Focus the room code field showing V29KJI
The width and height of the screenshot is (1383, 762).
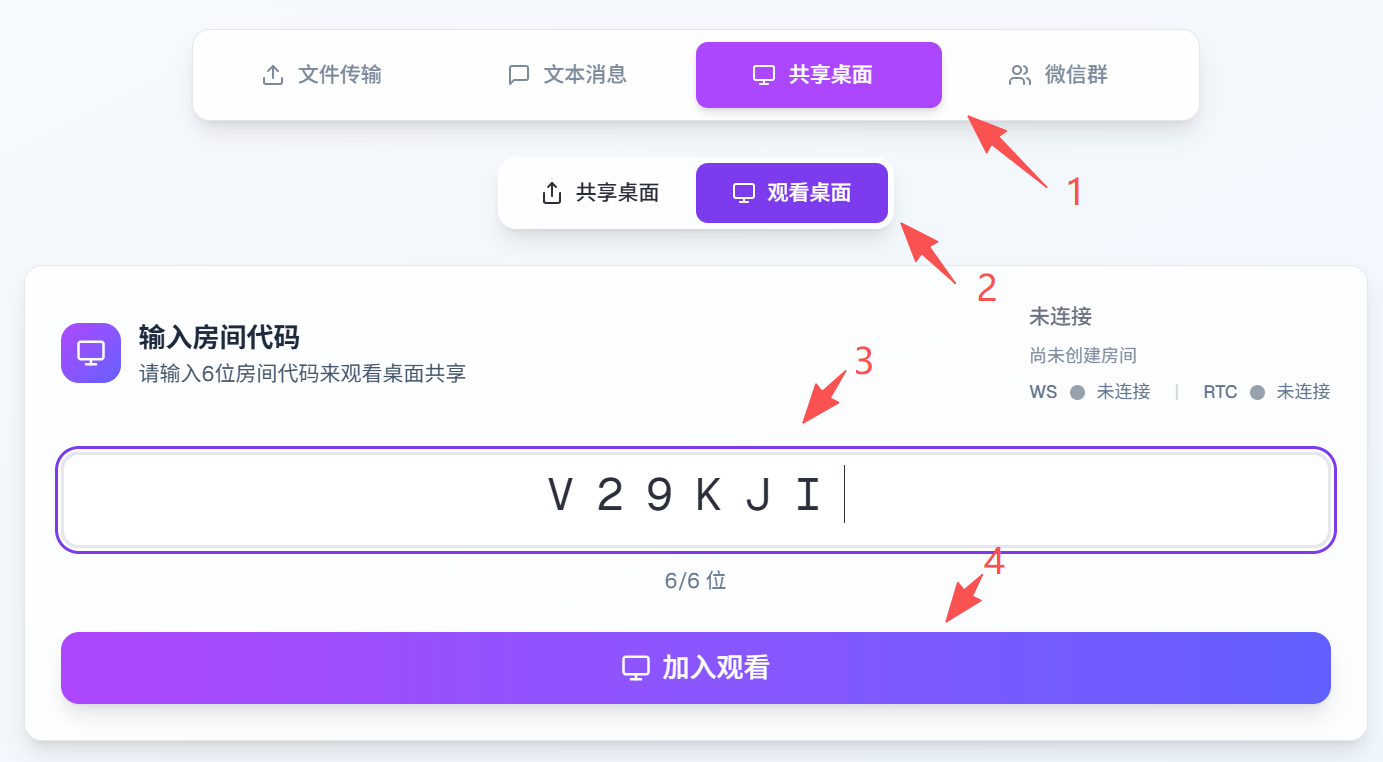tap(696, 500)
